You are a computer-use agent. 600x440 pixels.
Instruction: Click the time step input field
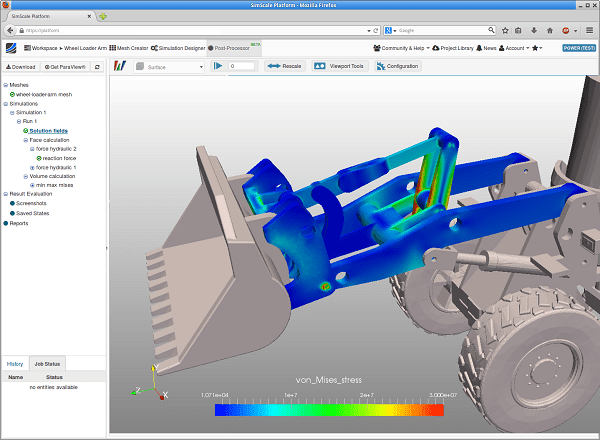point(242,66)
